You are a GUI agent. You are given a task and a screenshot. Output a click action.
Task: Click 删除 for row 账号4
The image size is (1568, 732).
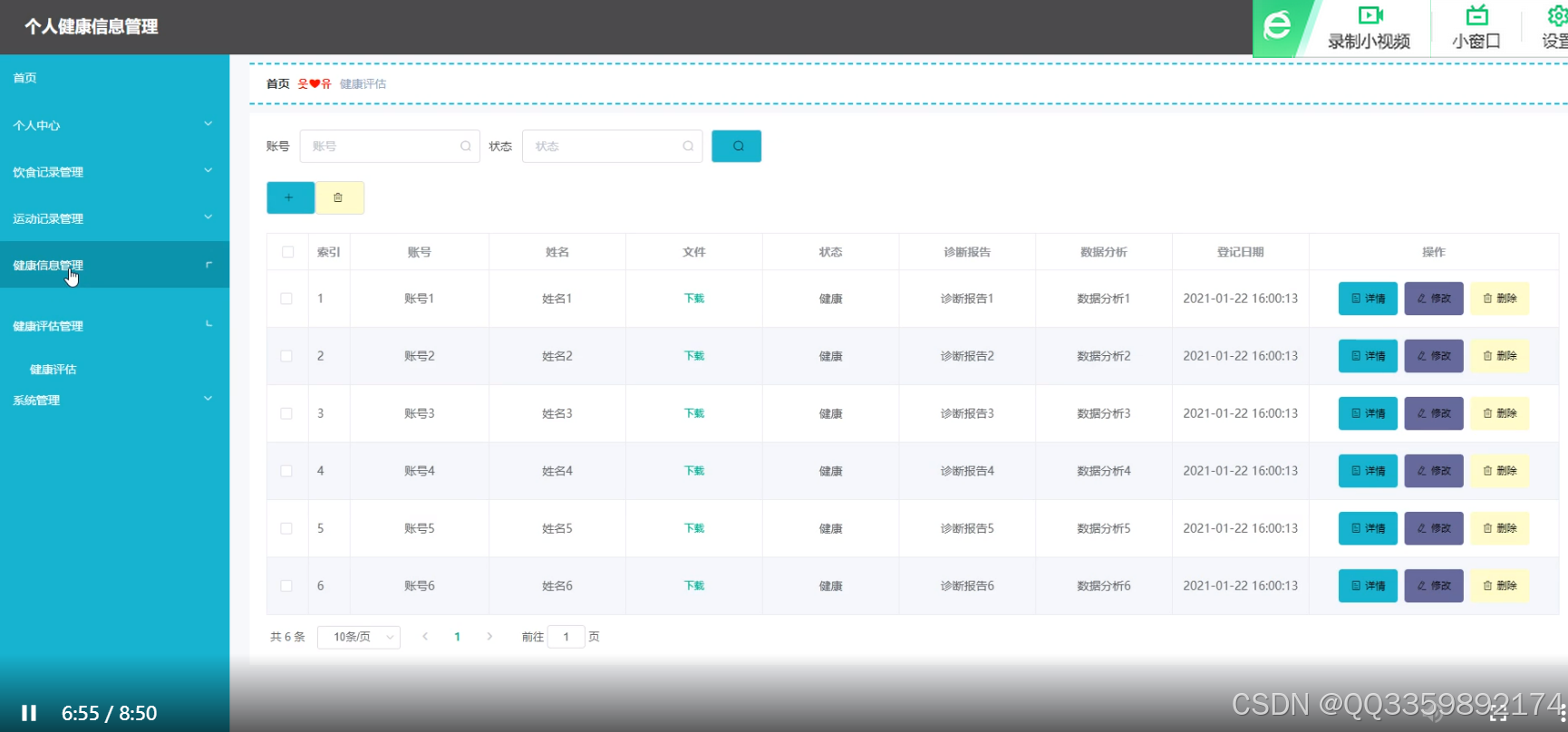coord(1499,471)
